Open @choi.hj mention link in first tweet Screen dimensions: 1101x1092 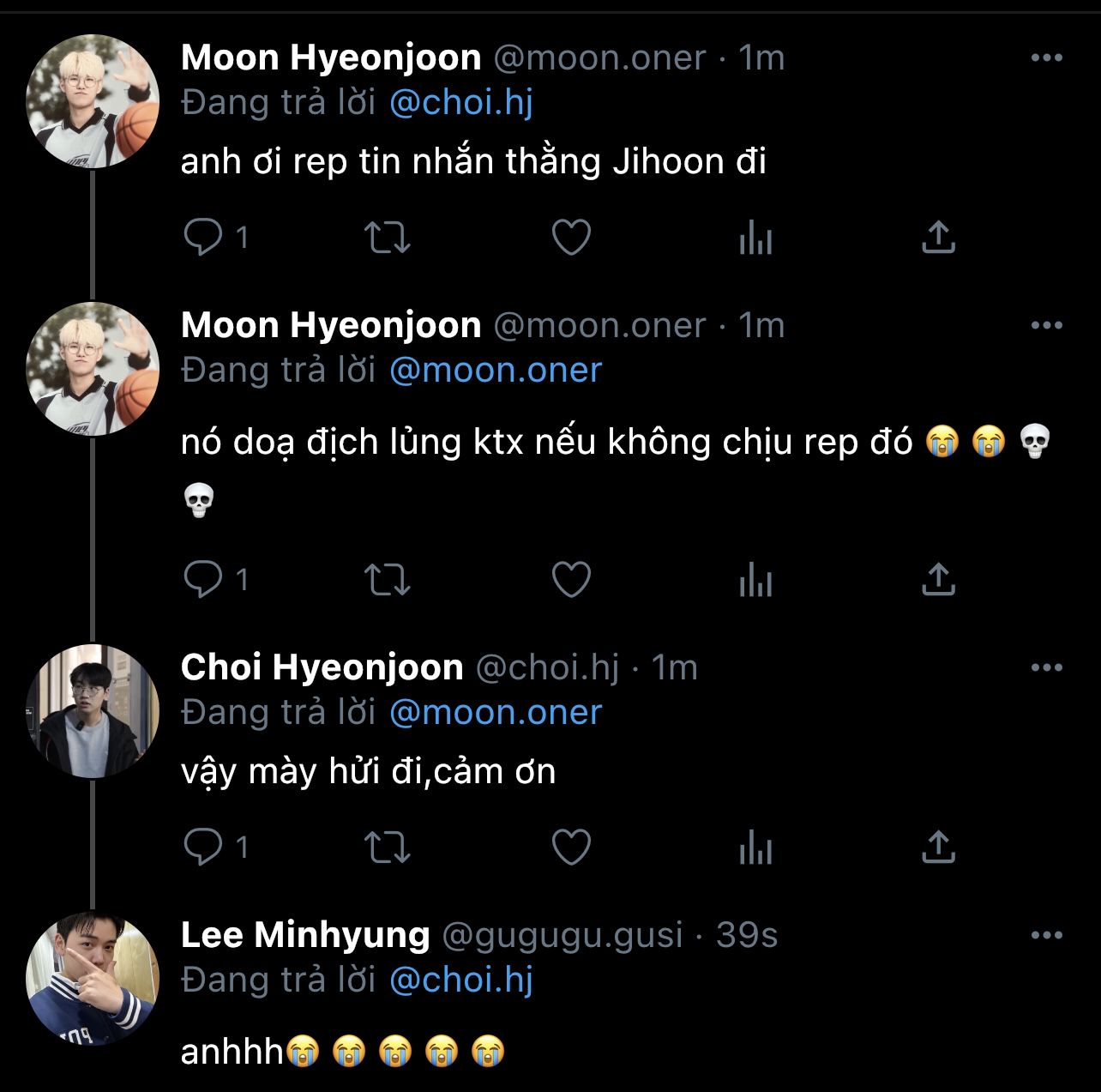click(x=461, y=103)
